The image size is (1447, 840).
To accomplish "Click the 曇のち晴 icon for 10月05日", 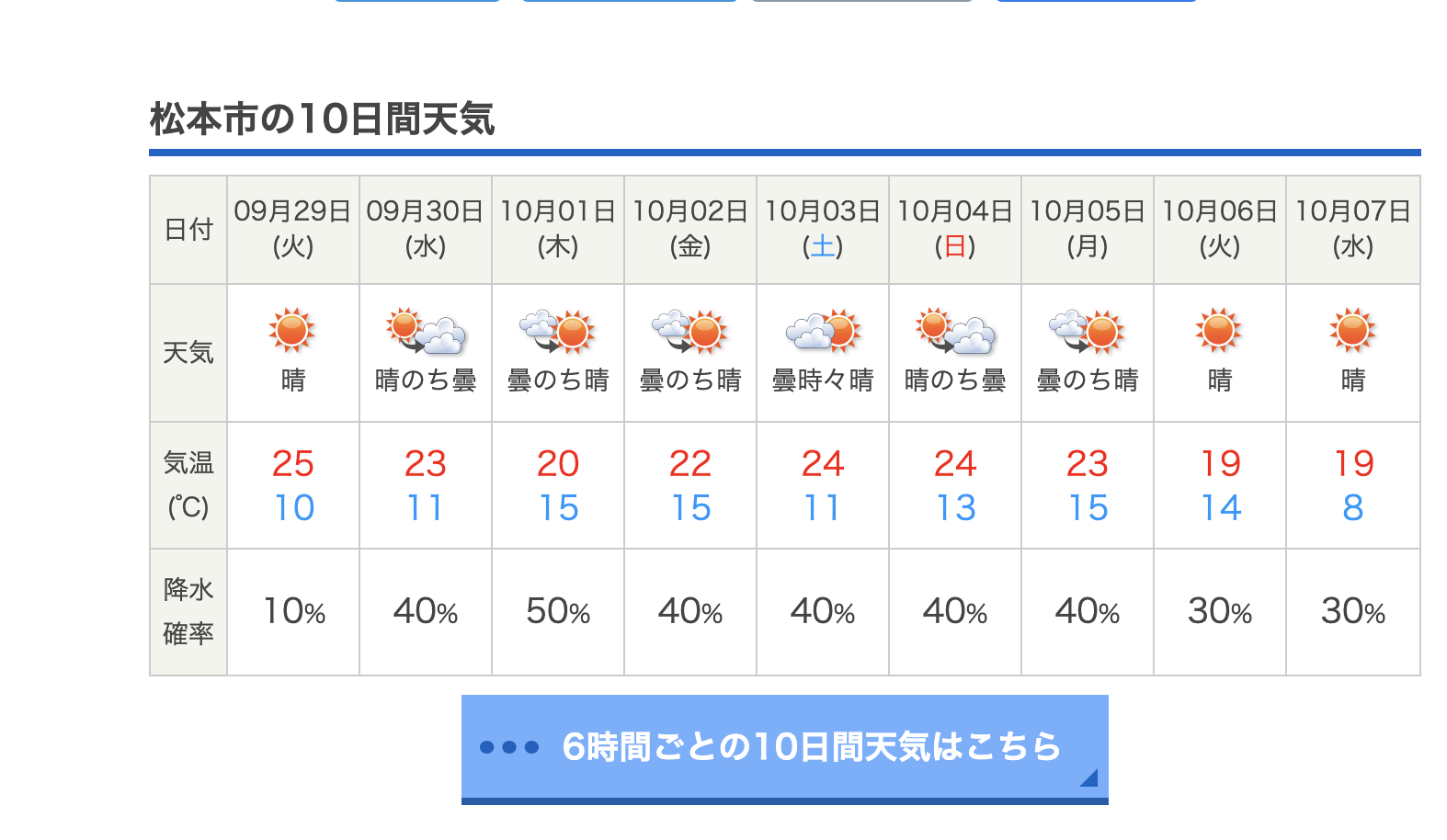I will point(1088,331).
